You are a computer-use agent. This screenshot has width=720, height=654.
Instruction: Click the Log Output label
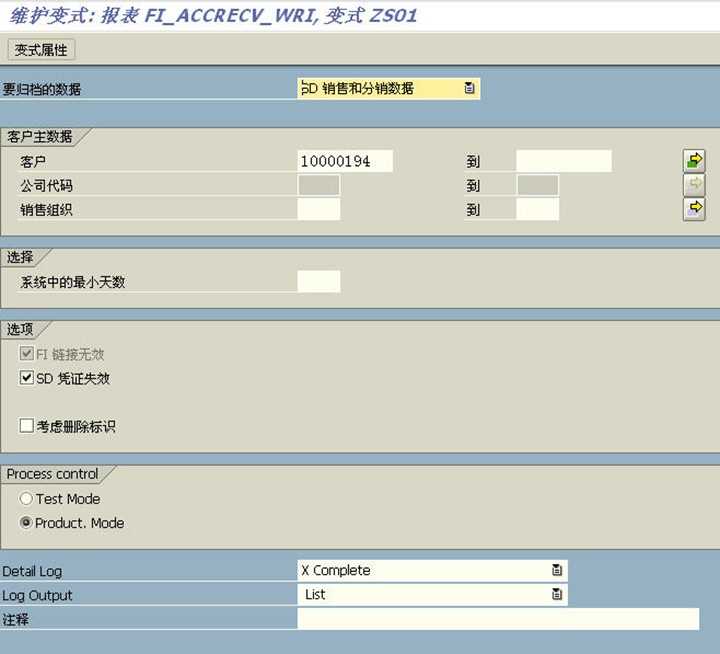[37, 596]
